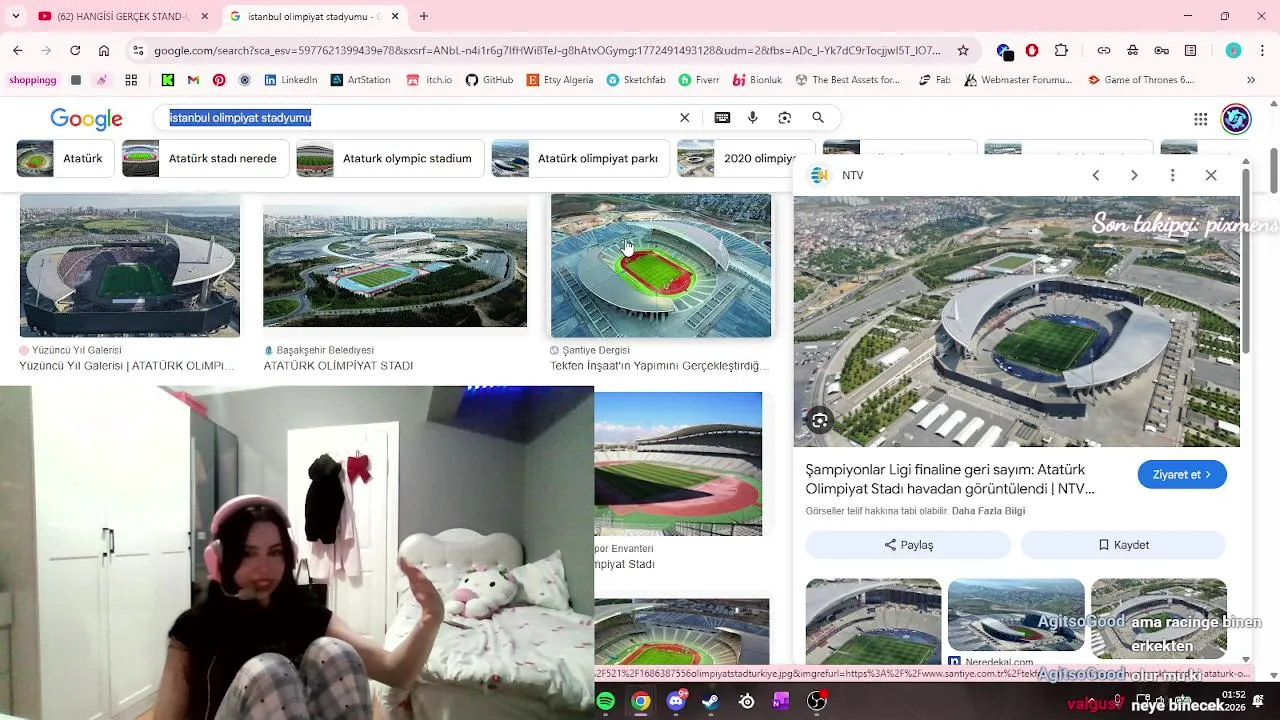Show the previous image in preview panel
Viewport: 1280px width, 720px height.
1096,175
